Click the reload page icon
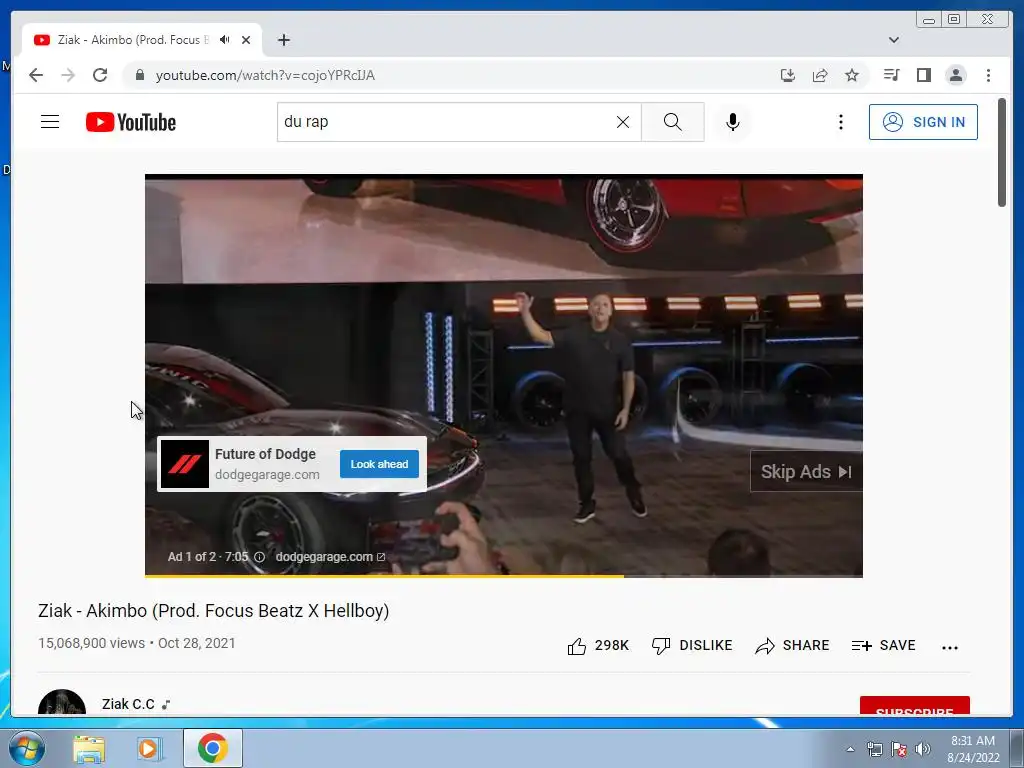This screenshot has height=768, width=1024. pyautogui.click(x=100, y=75)
